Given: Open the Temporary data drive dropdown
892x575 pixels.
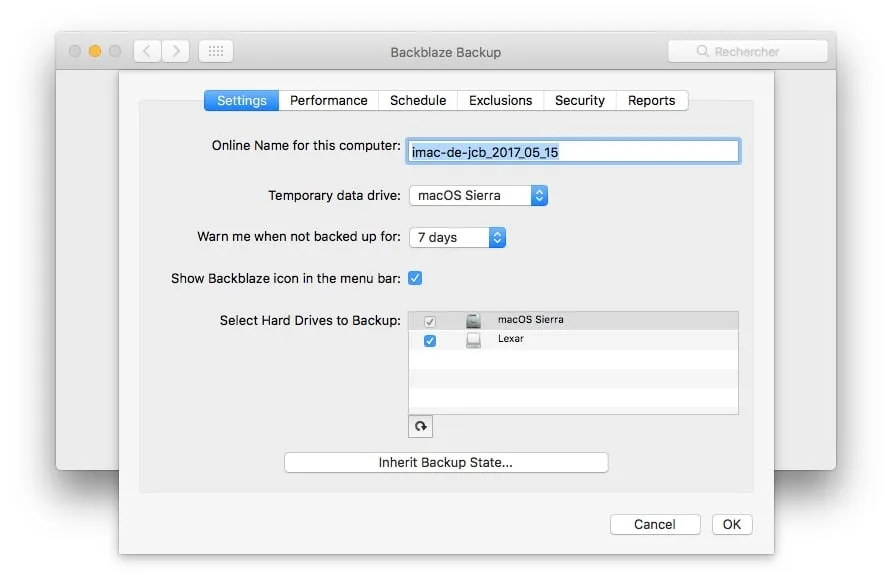Looking at the screenshot, I should [478, 196].
